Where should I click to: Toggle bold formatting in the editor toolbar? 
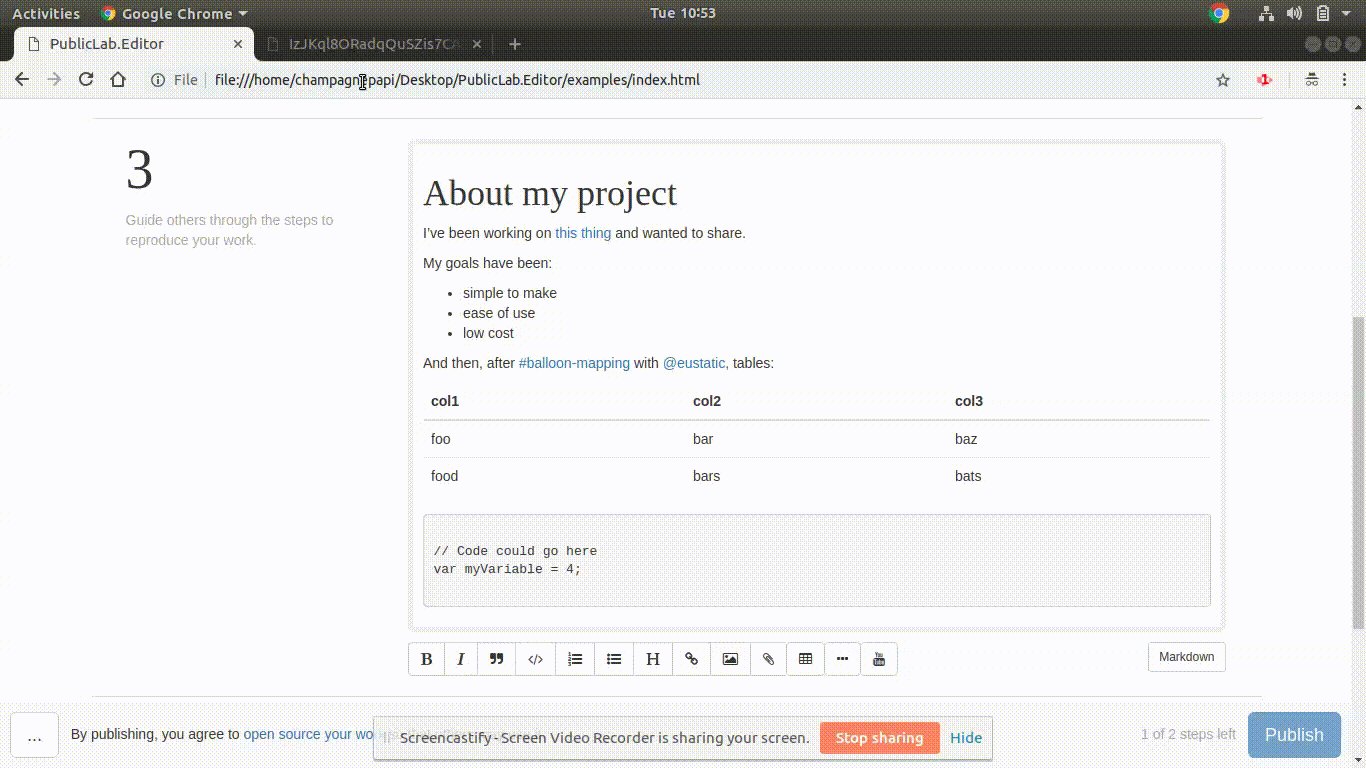pos(427,659)
